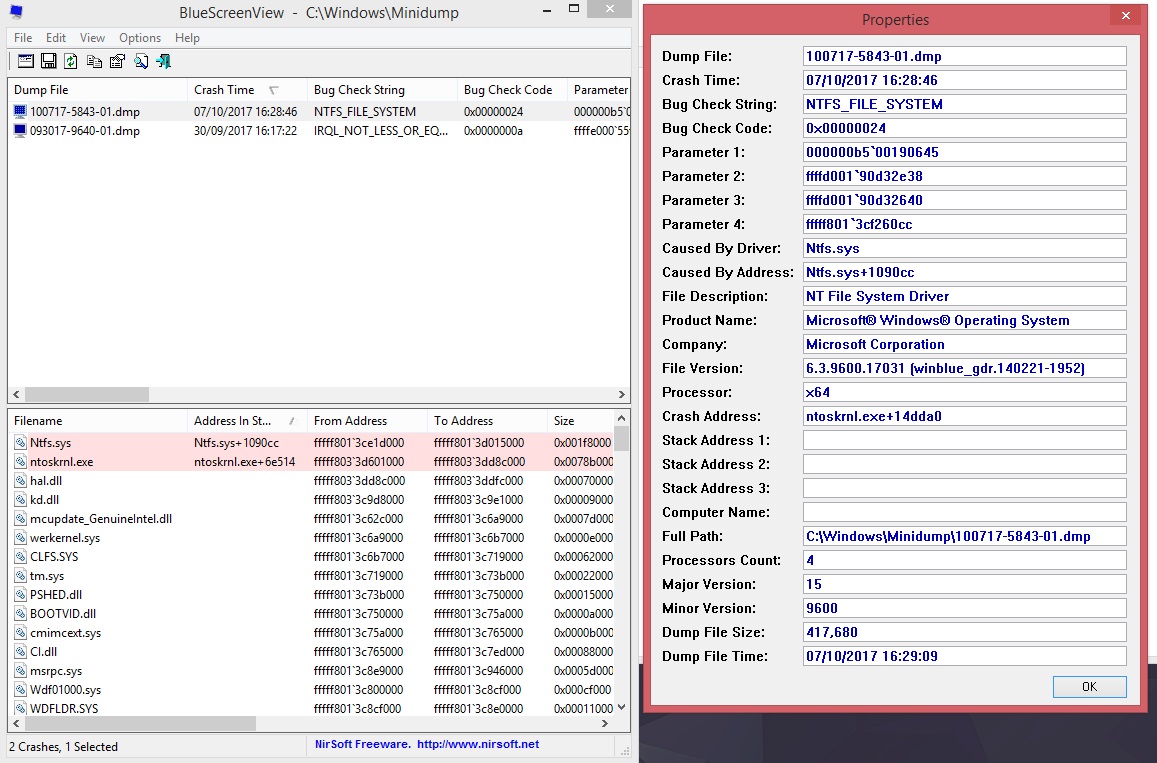Viewport: 1157px width, 763px height.
Task: Click the mcupdate_GenuineIntel.dll file icon
Action: click(x=20, y=519)
